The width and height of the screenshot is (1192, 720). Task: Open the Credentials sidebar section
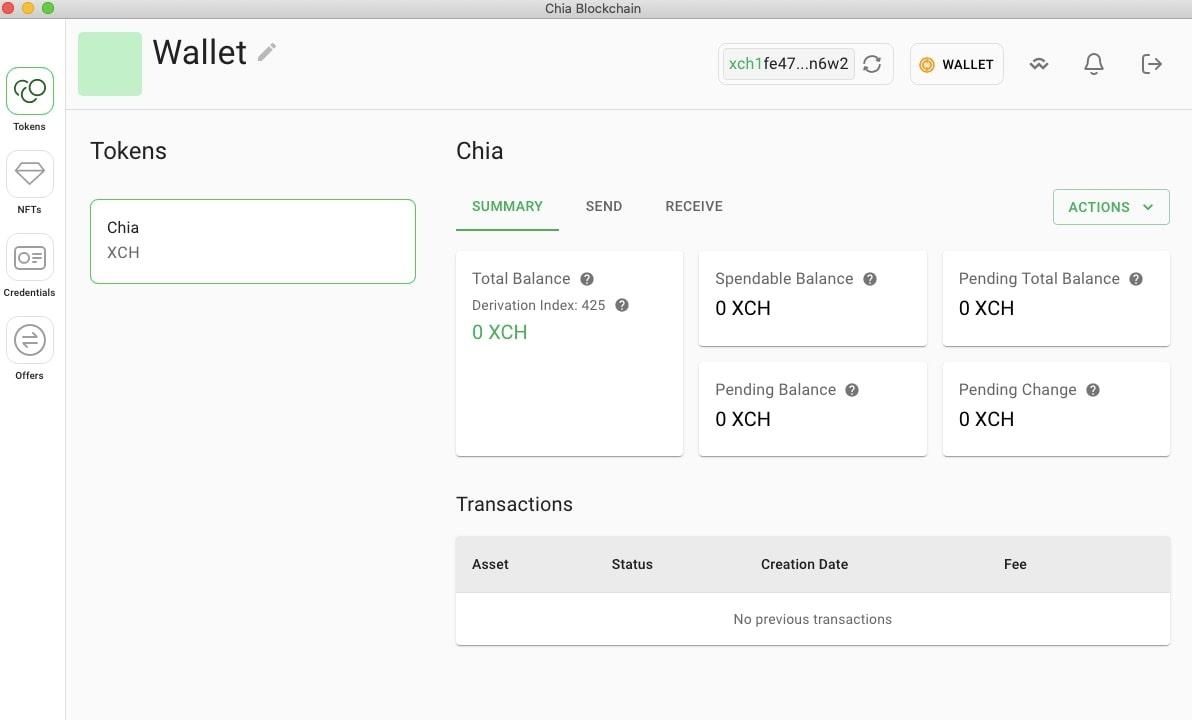click(x=30, y=258)
